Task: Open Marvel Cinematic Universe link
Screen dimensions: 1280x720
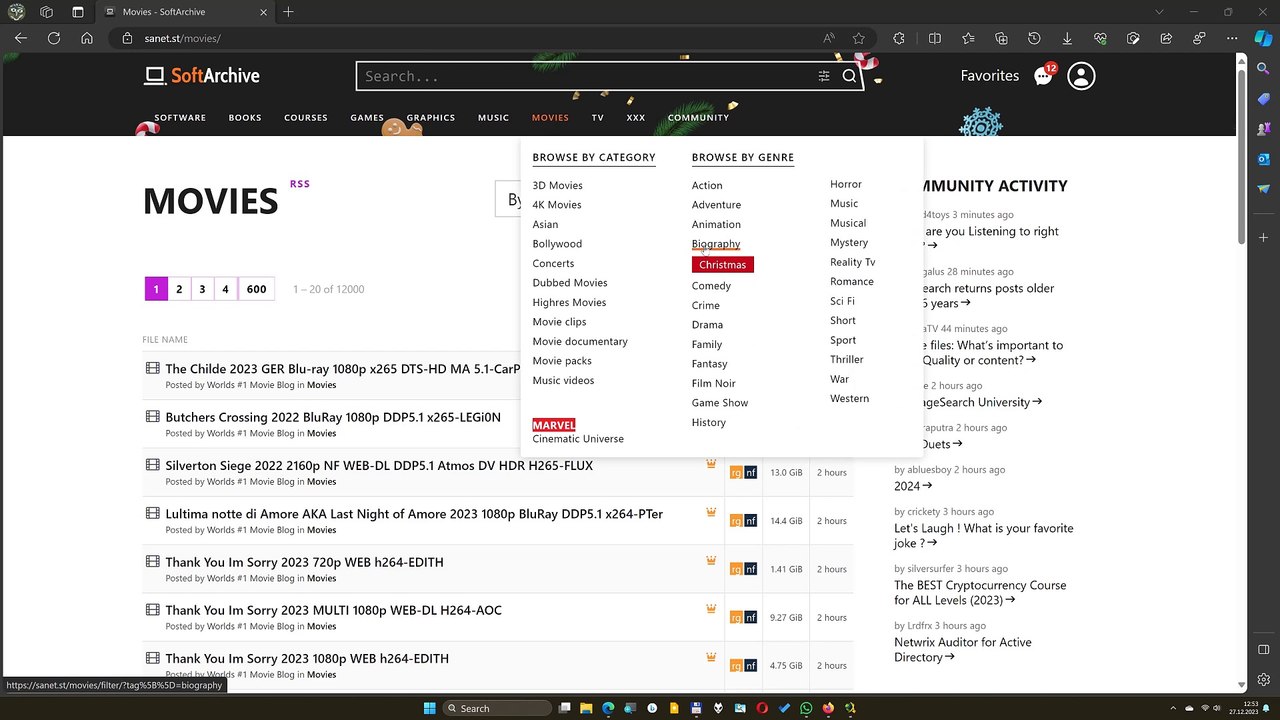Action: coord(578,432)
